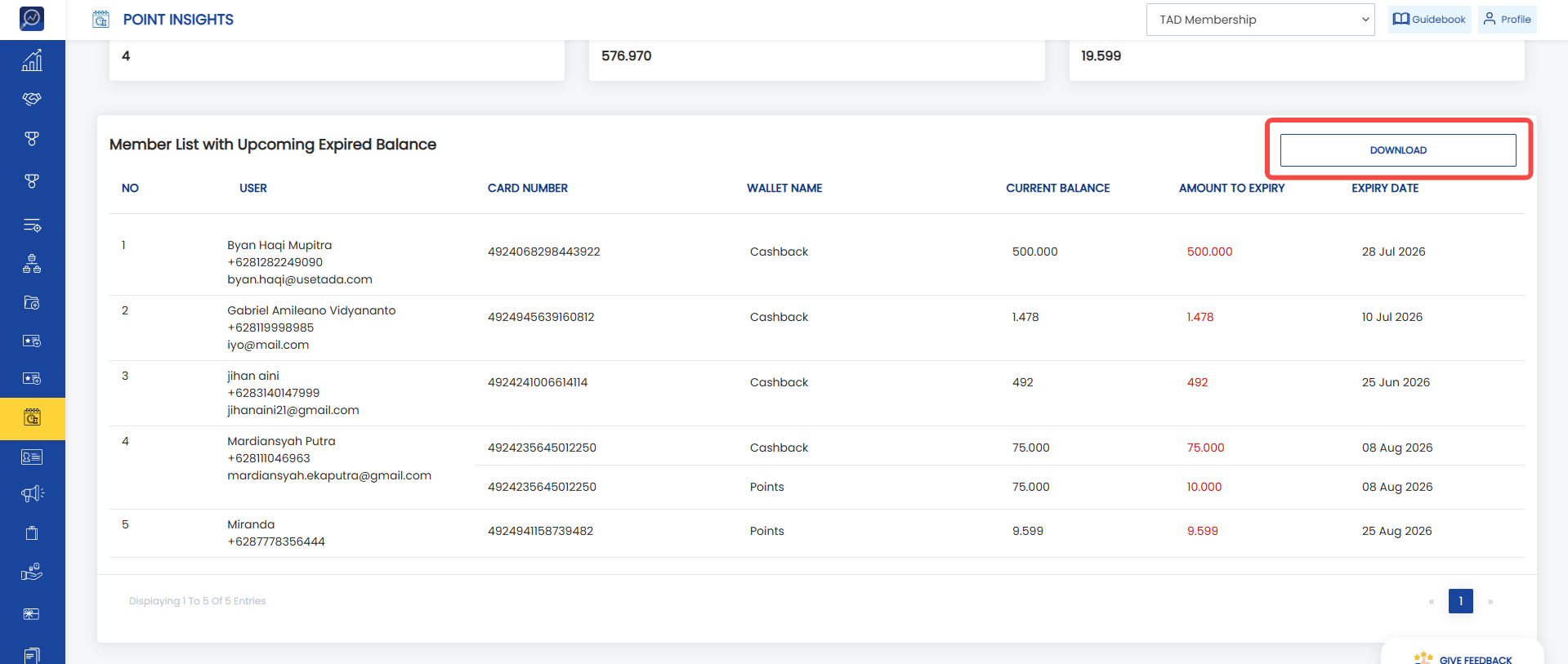Download the member list
This screenshot has width=1568, height=664.
1398,150
